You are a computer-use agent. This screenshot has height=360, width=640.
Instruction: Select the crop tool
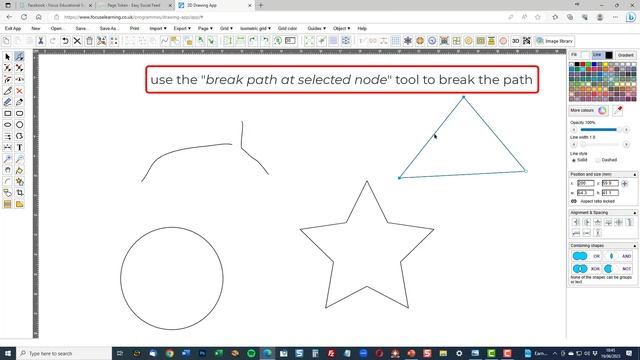[19, 193]
